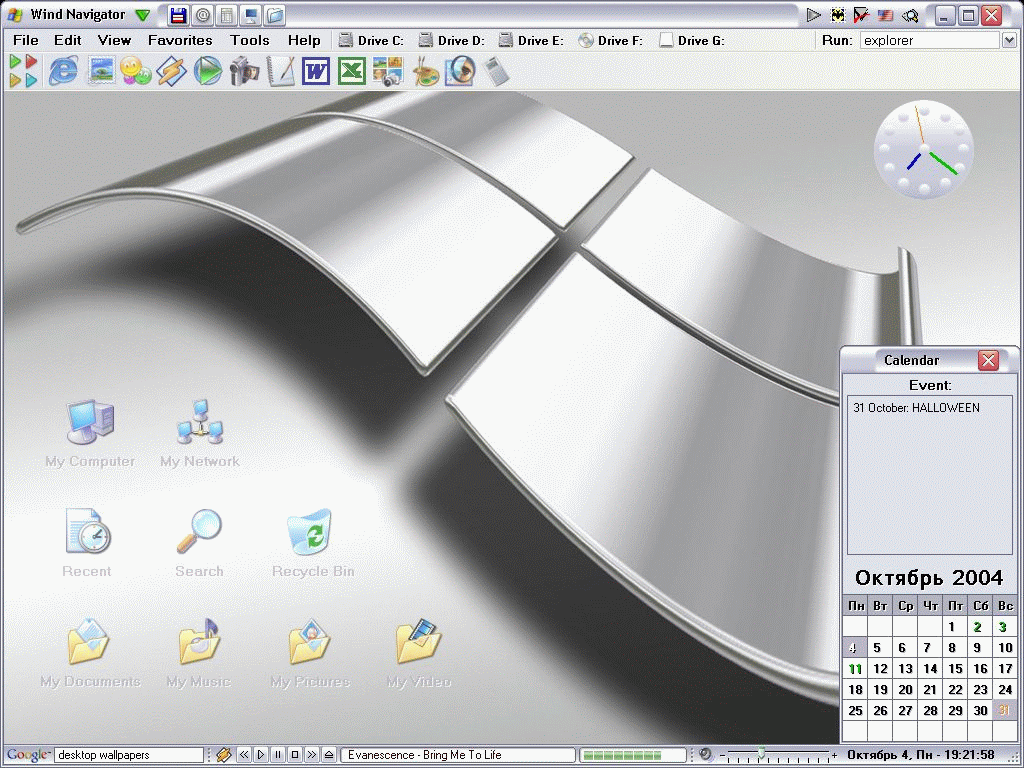Image resolution: width=1024 pixels, height=768 pixels.
Task: Open the media player play-button icon
Action: [x=208, y=71]
